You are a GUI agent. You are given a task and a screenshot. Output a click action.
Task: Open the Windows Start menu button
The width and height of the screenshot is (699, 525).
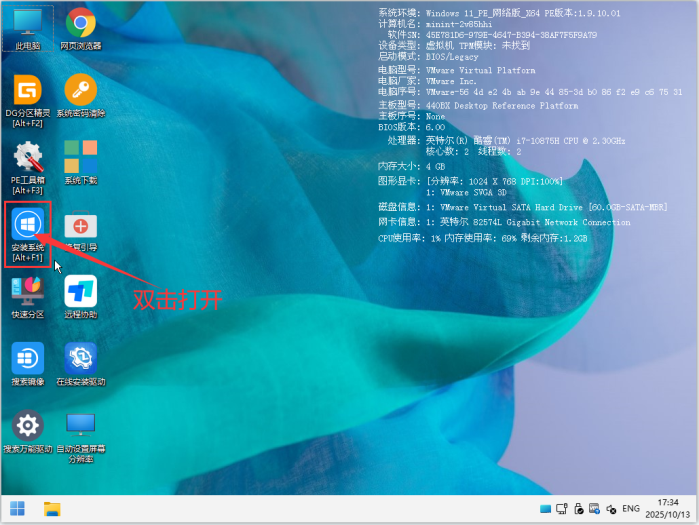pyautogui.click(x=17, y=508)
